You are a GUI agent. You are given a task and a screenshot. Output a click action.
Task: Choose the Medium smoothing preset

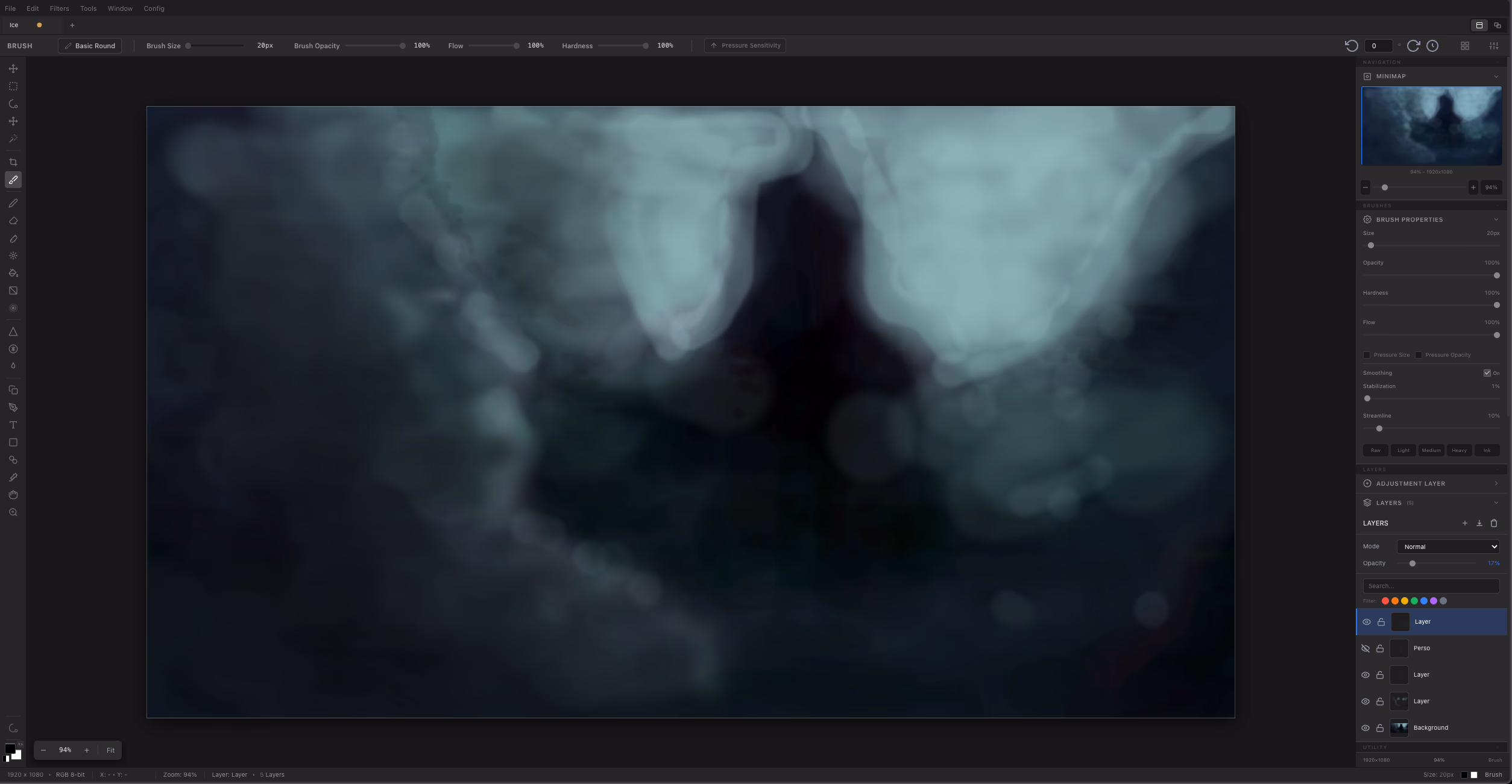point(1431,450)
